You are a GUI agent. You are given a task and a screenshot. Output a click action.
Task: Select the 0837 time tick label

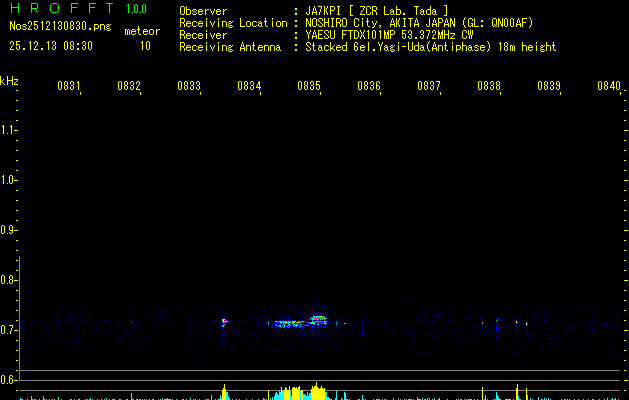point(429,87)
